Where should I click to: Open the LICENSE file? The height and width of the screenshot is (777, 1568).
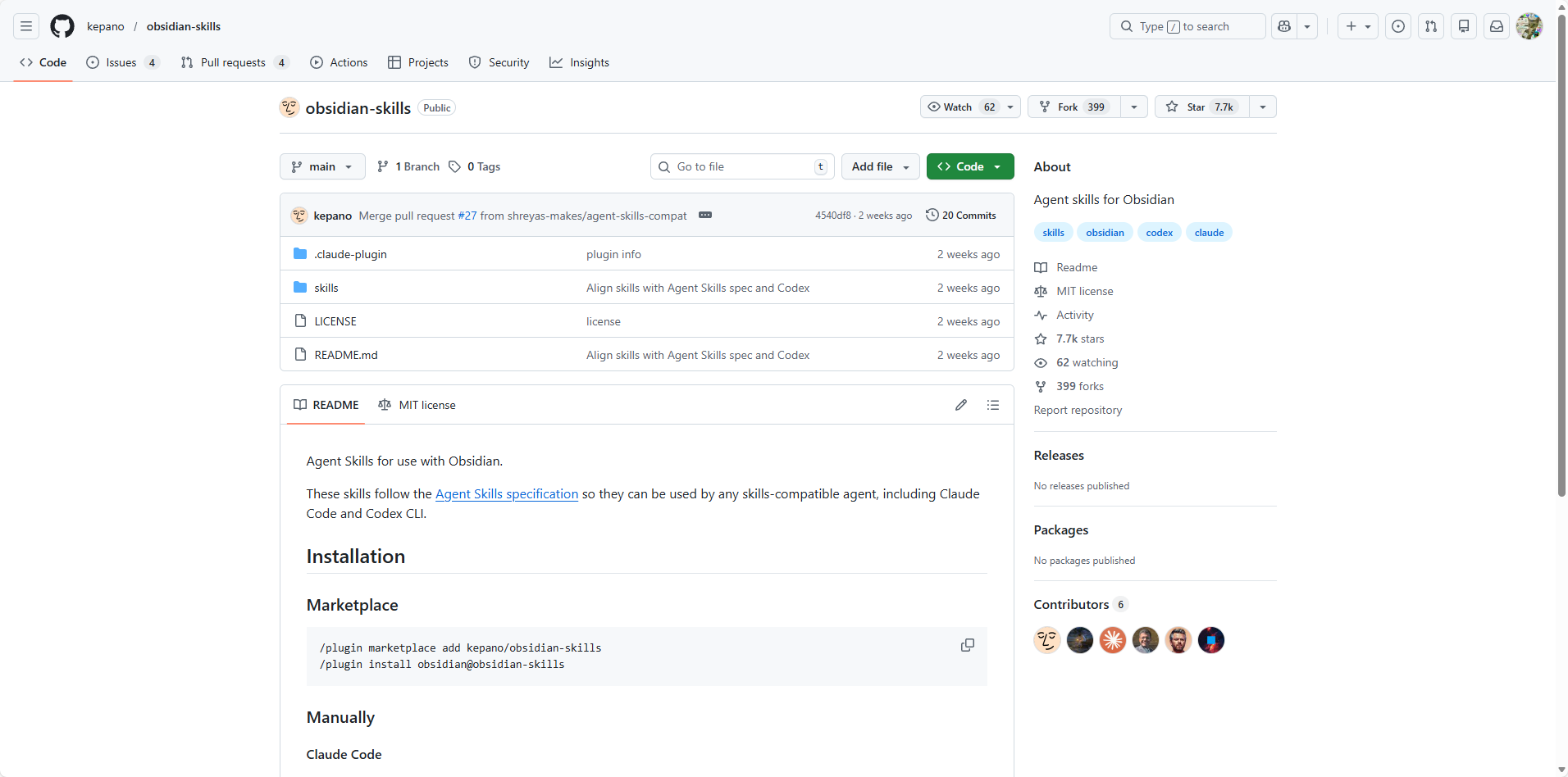[x=335, y=321]
